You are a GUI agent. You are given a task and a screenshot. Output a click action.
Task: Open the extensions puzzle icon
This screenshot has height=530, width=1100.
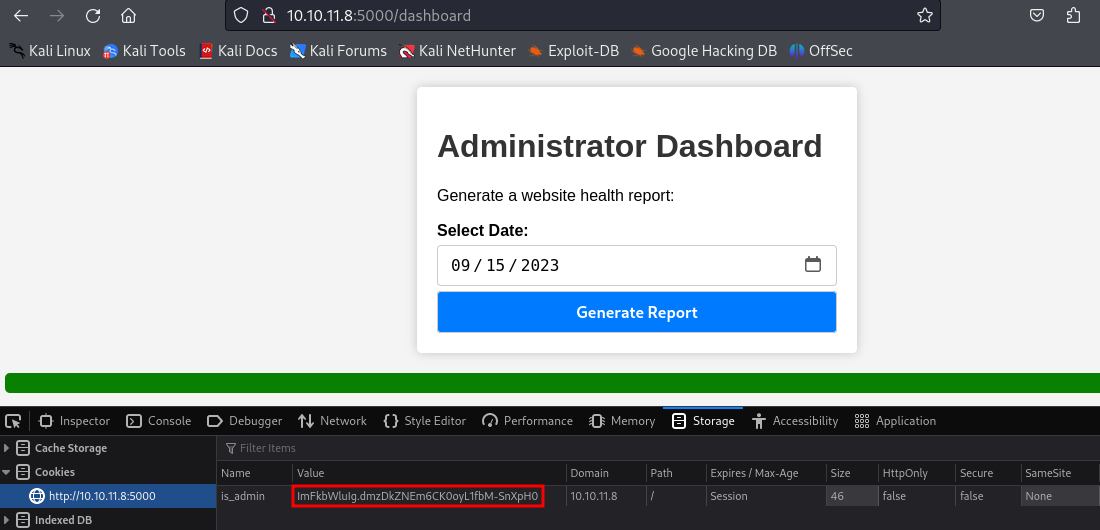tap(1074, 15)
